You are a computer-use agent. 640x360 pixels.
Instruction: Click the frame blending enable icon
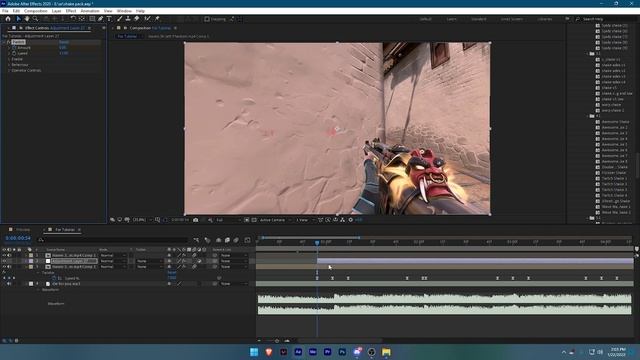(227, 240)
